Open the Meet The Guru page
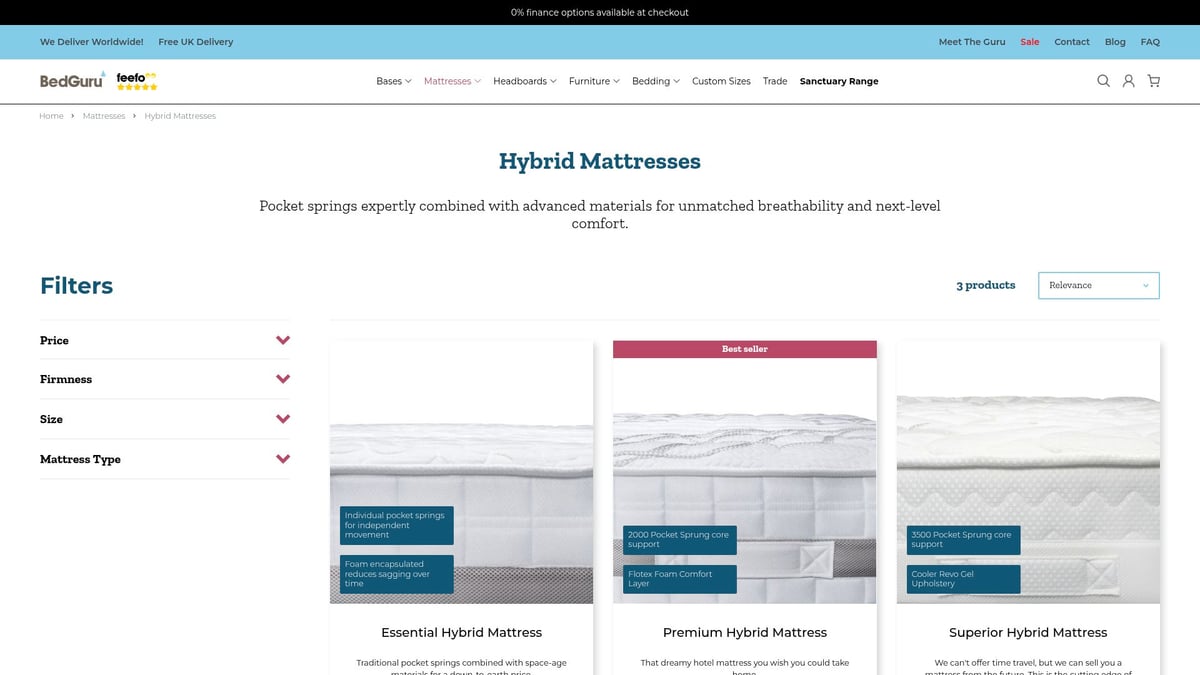The width and height of the screenshot is (1200, 675). tap(971, 42)
